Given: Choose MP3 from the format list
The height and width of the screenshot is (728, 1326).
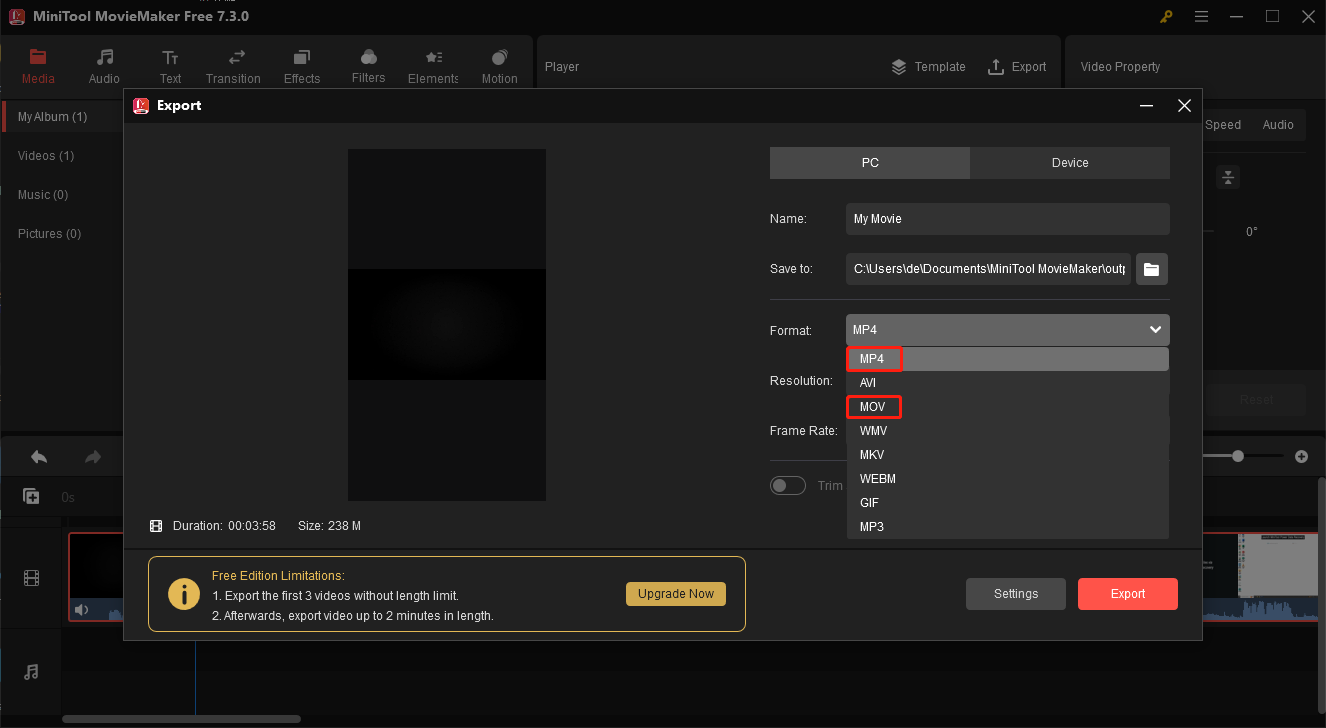Looking at the screenshot, I should [1008, 527].
